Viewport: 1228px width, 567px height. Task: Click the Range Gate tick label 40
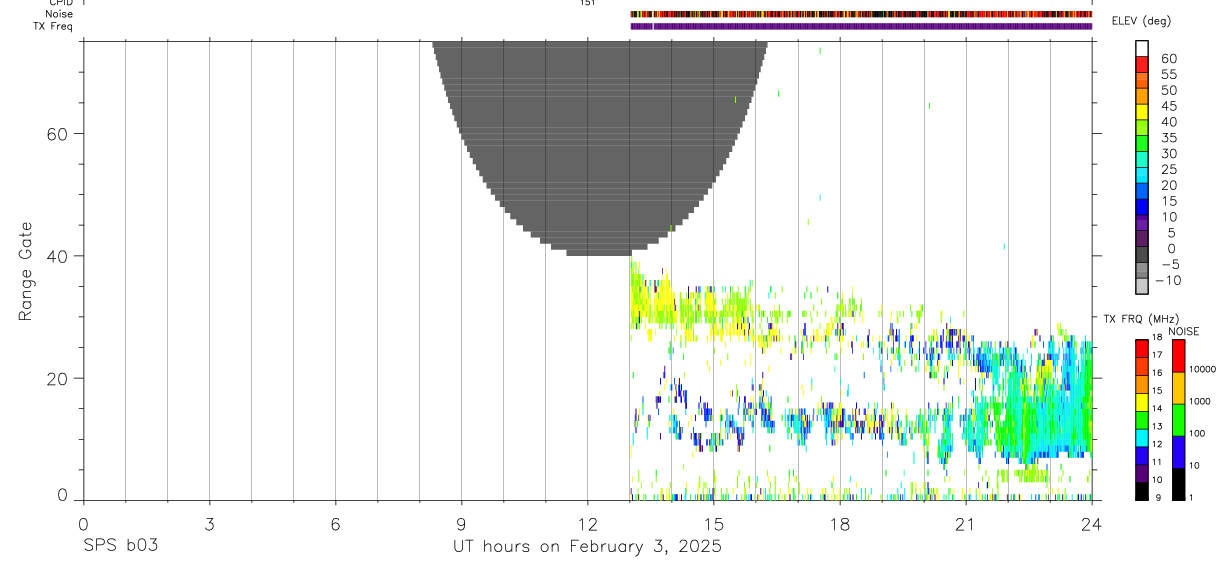(x=57, y=256)
